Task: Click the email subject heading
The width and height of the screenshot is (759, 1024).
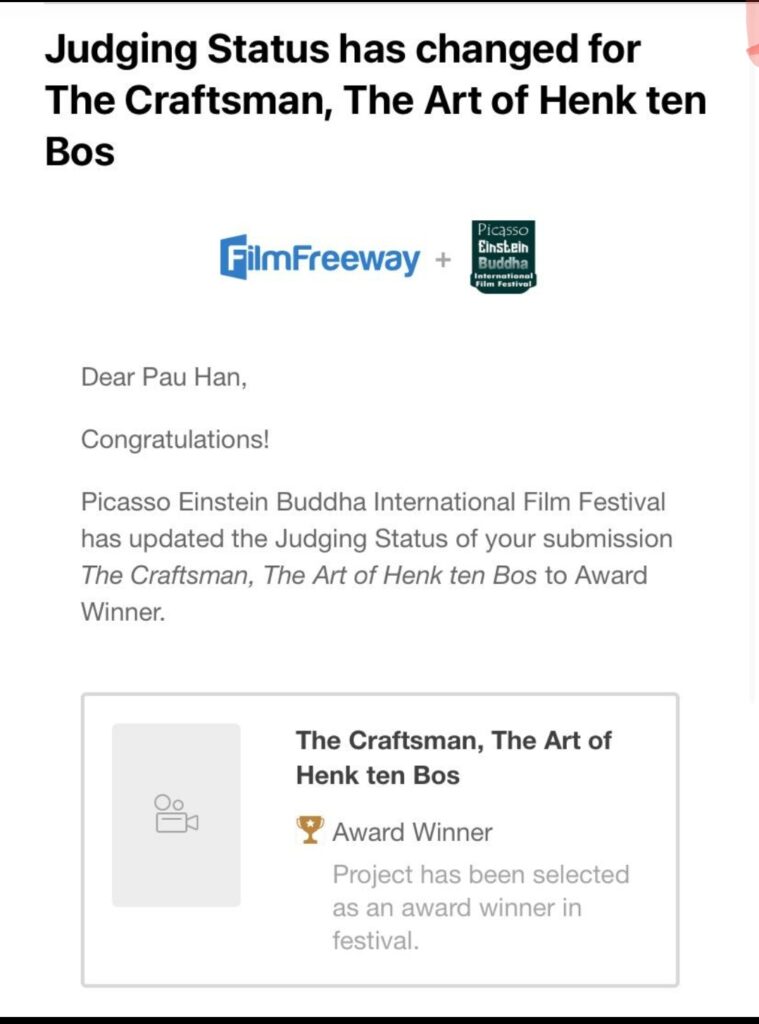Action: 375,100
